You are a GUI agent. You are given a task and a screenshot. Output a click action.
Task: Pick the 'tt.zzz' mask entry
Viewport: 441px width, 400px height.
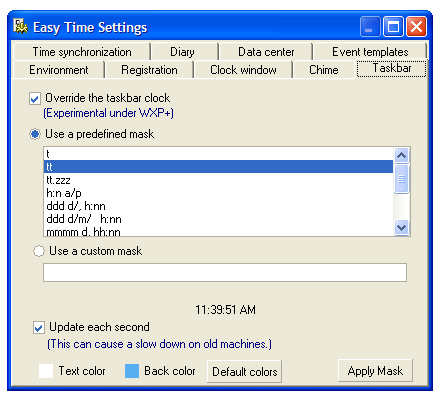[218, 180]
